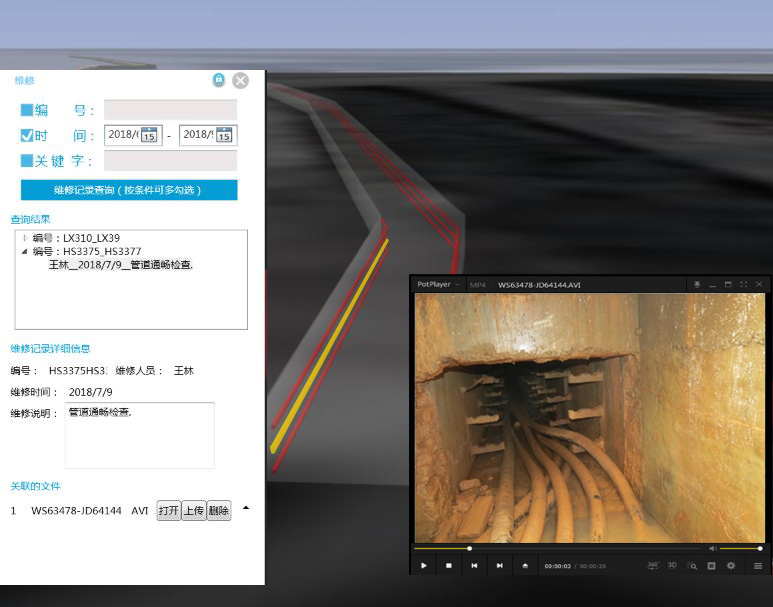Toggle 360 degree video mode
The height and width of the screenshot is (607, 773).
pyautogui.click(x=653, y=566)
